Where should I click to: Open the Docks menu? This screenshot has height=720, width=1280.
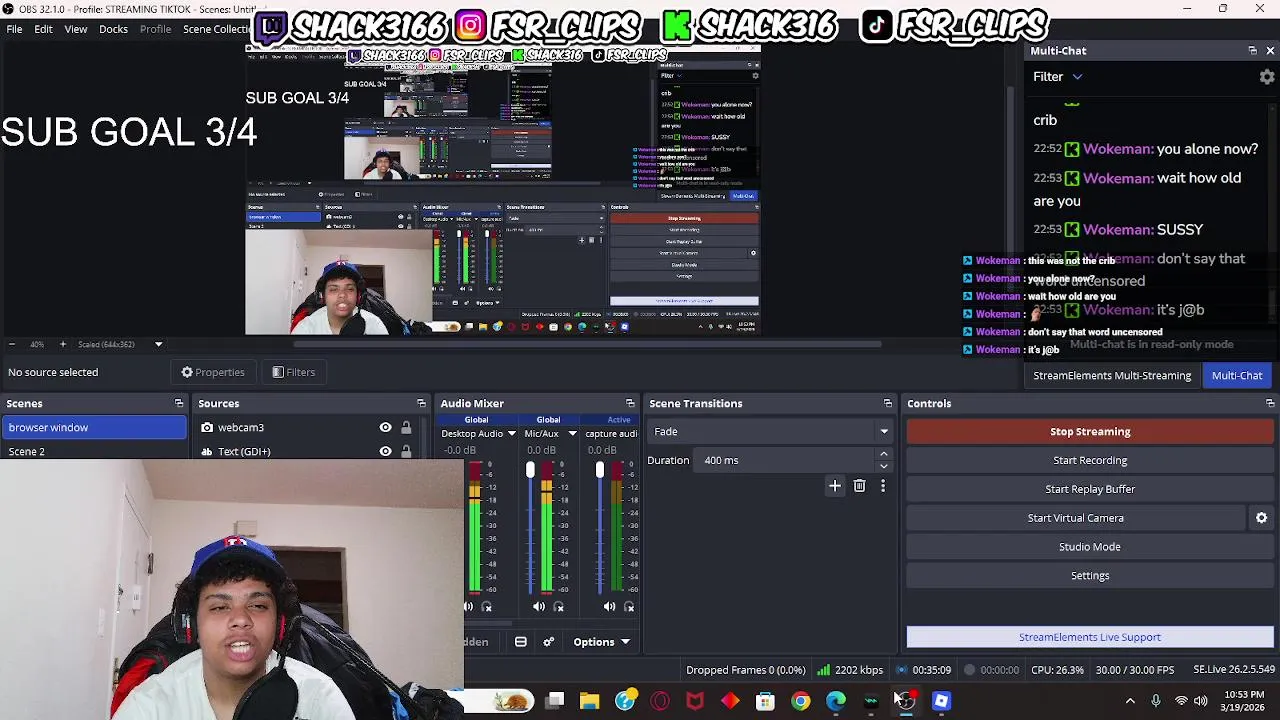tap(113, 29)
